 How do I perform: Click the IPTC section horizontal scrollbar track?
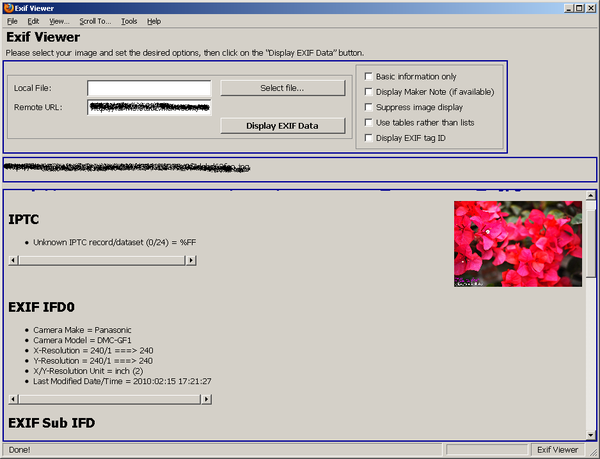coord(102,260)
